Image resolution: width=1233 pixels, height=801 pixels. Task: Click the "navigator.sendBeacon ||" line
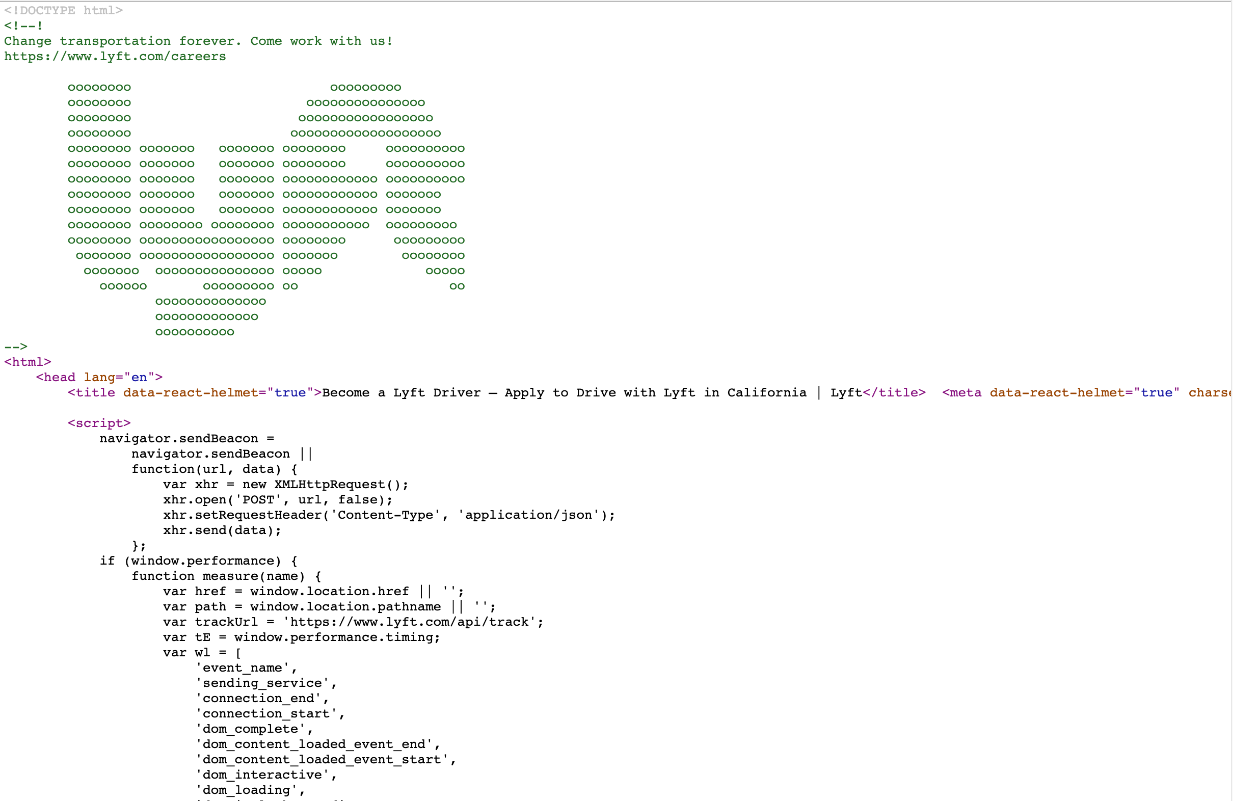(223, 453)
